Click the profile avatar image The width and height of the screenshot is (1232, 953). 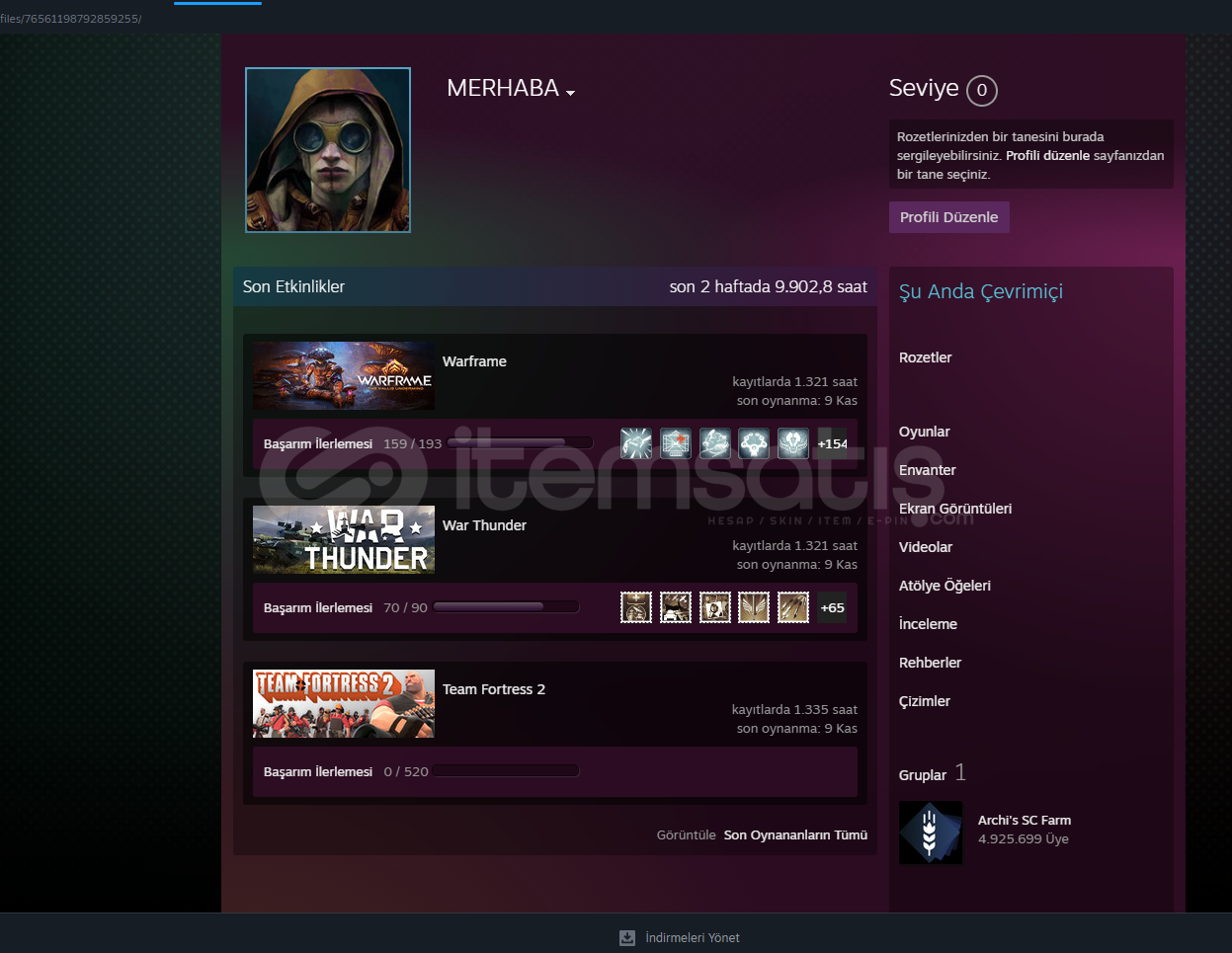(328, 150)
